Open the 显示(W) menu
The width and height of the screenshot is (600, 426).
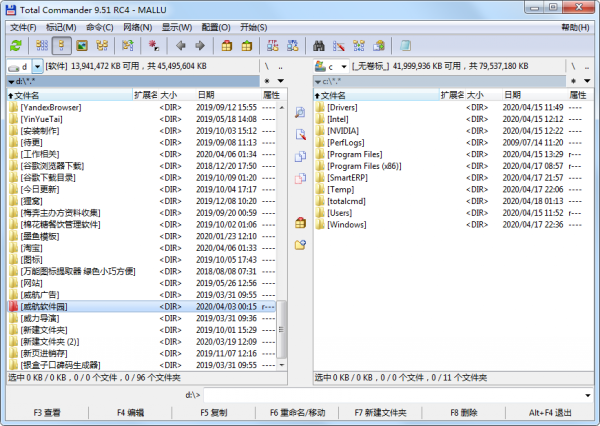pyautogui.click(x=177, y=28)
